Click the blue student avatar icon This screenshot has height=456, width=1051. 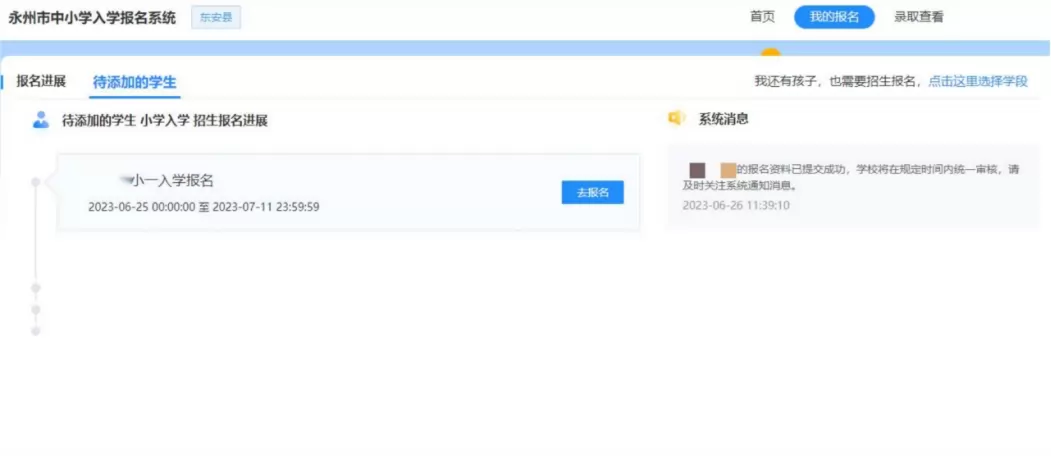coord(41,120)
